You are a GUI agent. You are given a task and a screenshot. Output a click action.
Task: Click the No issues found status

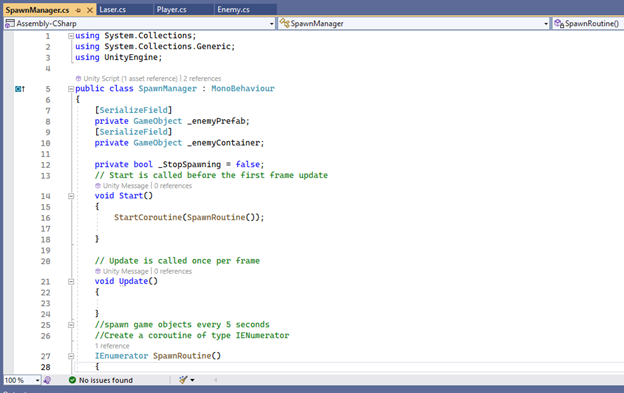click(x=105, y=380)
